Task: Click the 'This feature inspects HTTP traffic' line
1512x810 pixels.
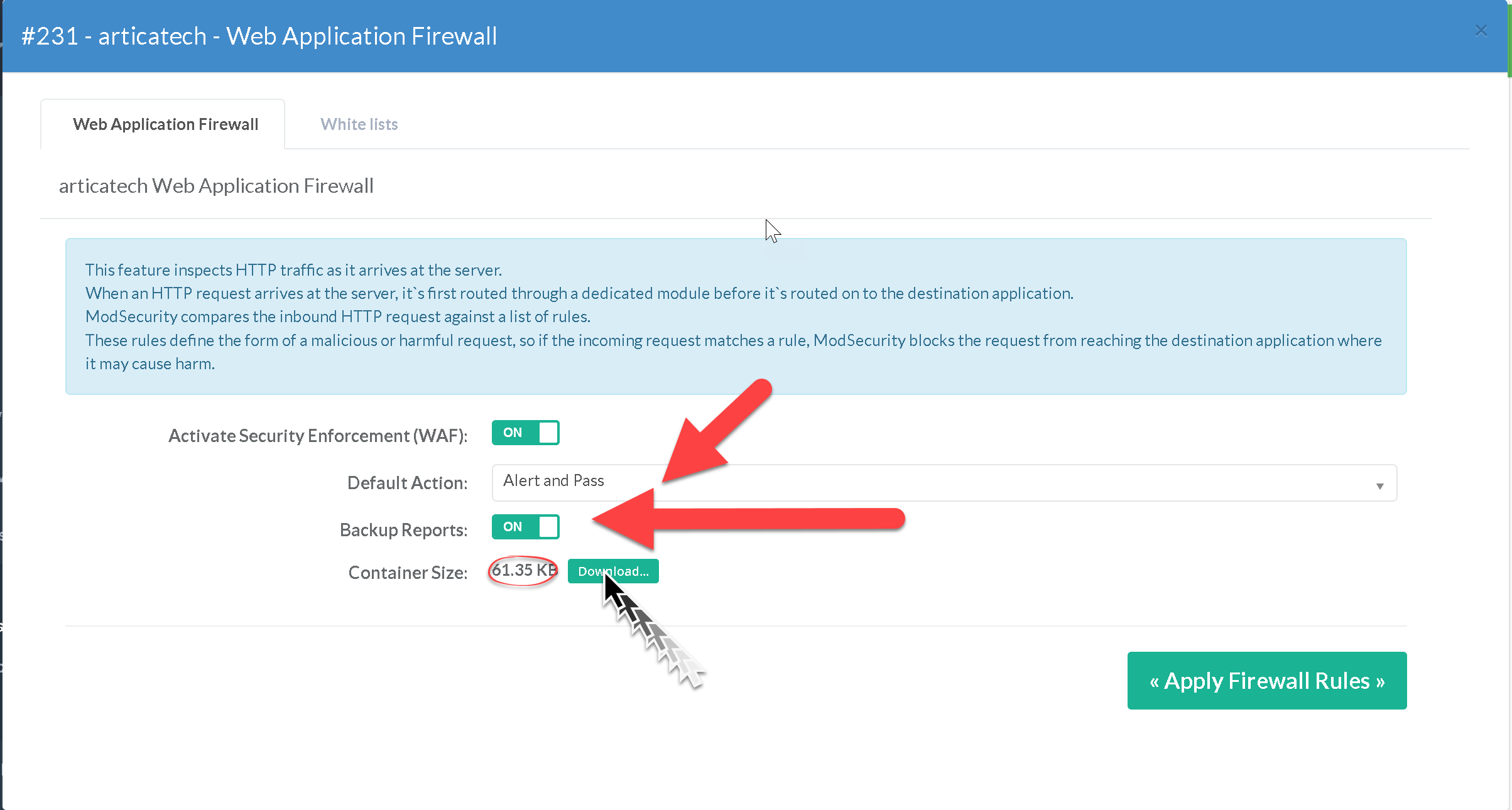Action: pyautogui.click(x=293, y=270)
